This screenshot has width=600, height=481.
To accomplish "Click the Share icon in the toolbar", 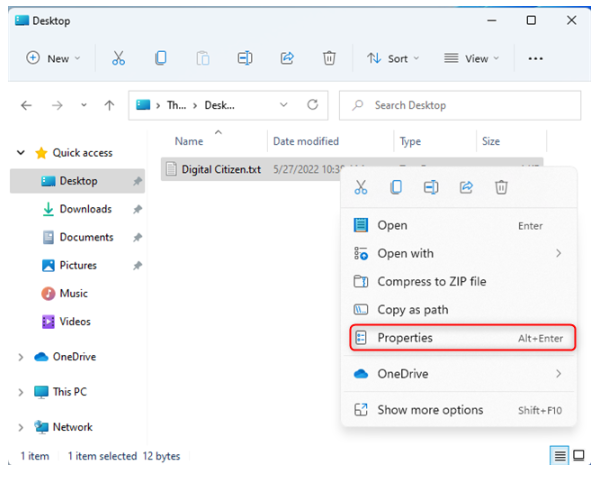I will point(287,58).
